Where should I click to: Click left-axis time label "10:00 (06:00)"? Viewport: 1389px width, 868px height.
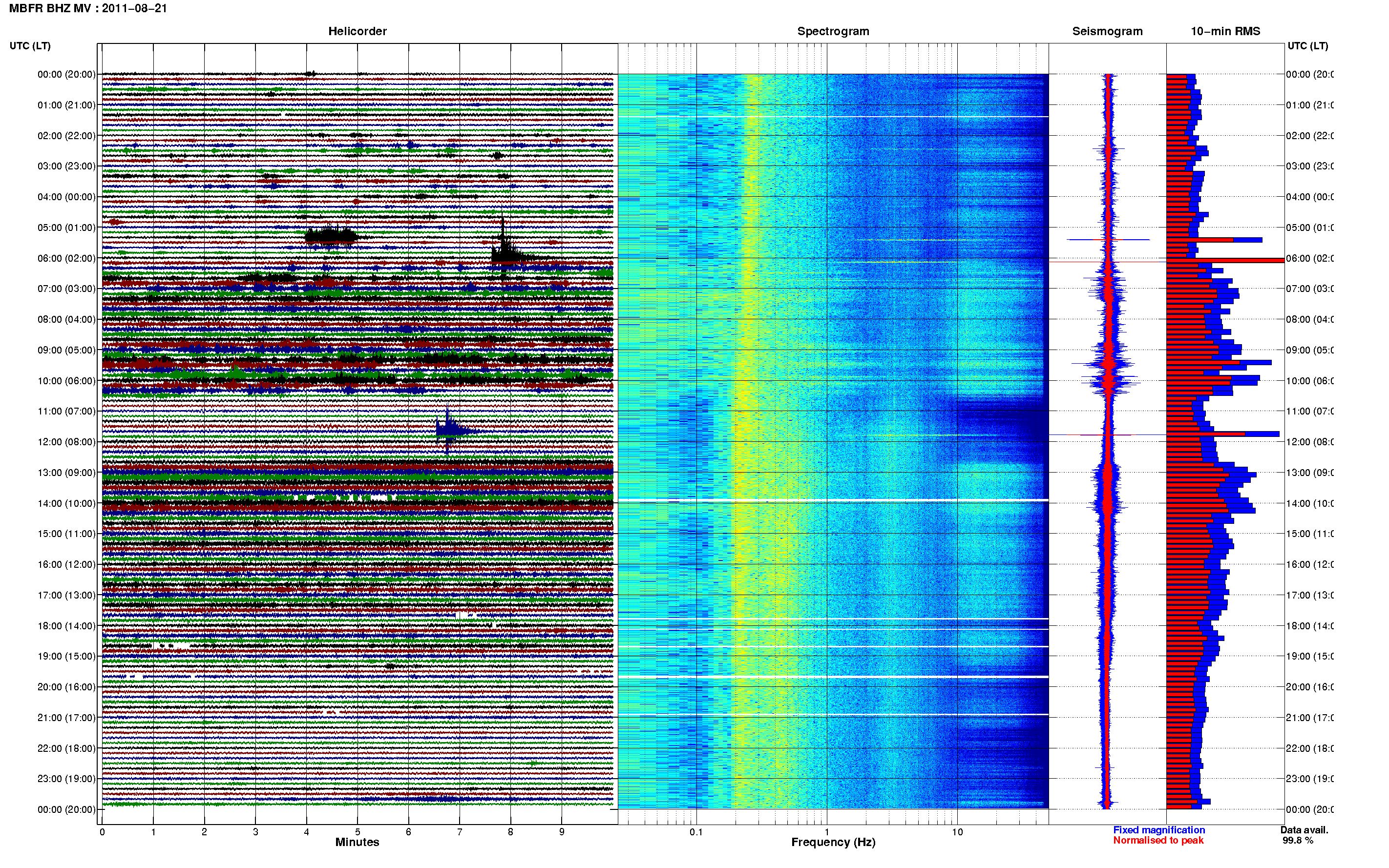pos(66,381)
